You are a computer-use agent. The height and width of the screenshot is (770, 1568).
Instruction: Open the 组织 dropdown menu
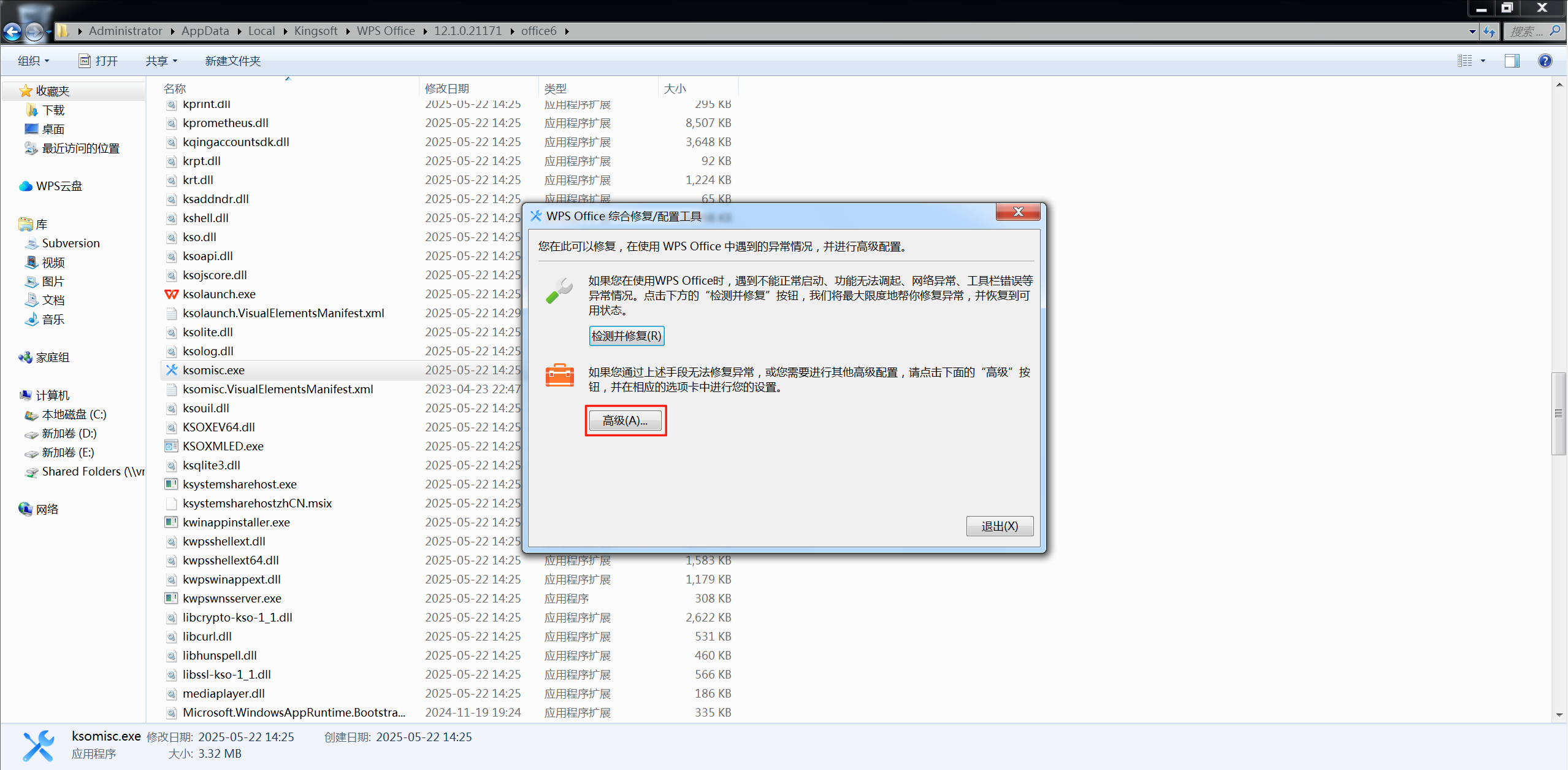coord(33,61)
